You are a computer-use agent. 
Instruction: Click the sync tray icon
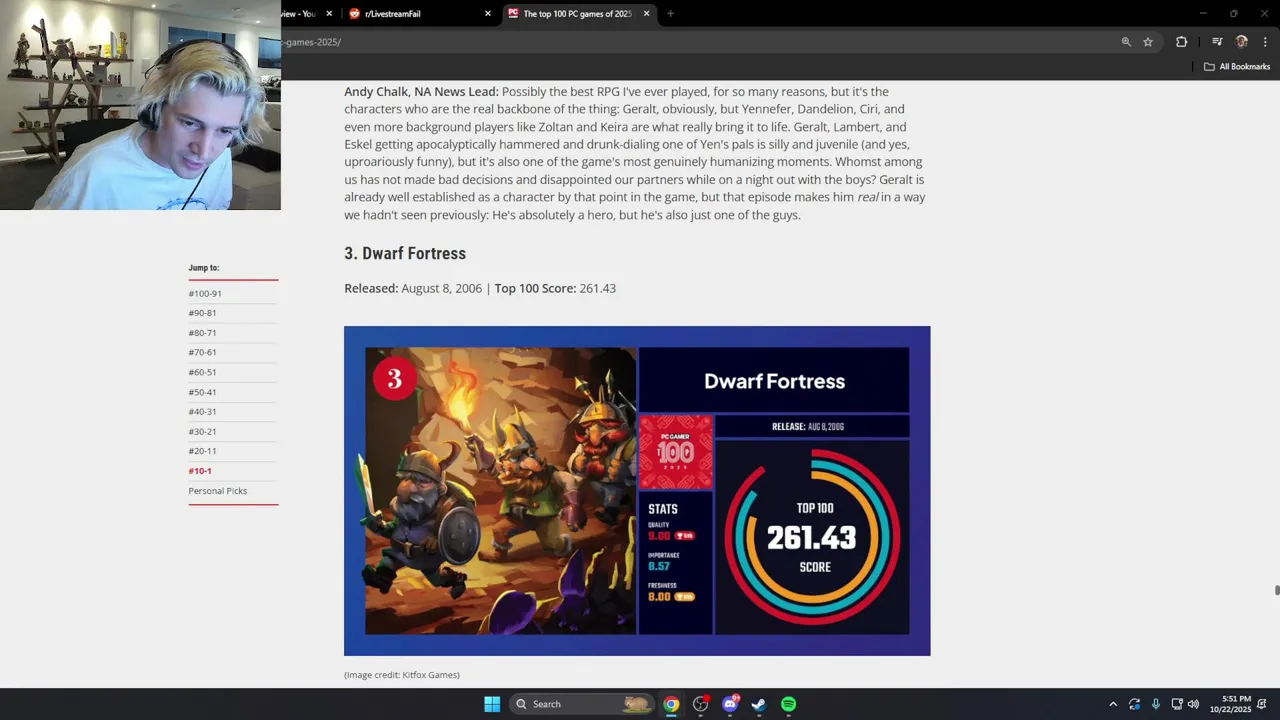click(1134, 704)
